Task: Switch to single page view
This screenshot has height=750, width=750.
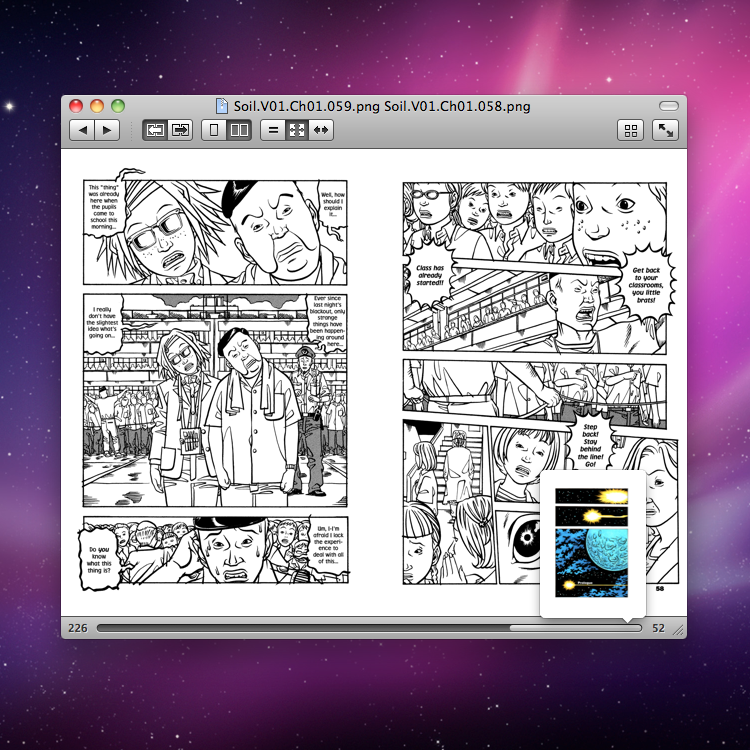Action: (214, 130)
